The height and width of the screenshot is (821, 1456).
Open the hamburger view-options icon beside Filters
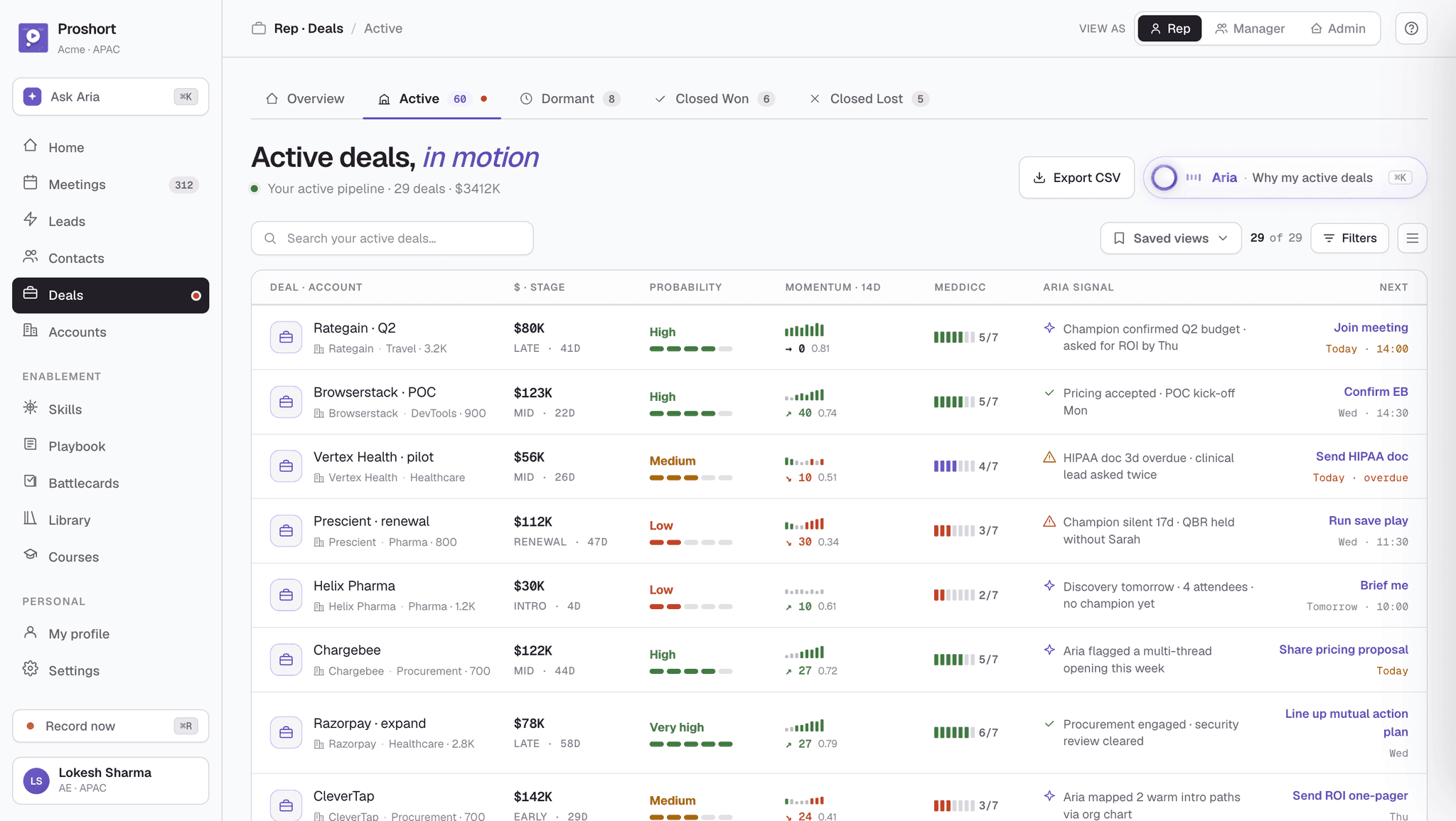[x=1412, y=238]
